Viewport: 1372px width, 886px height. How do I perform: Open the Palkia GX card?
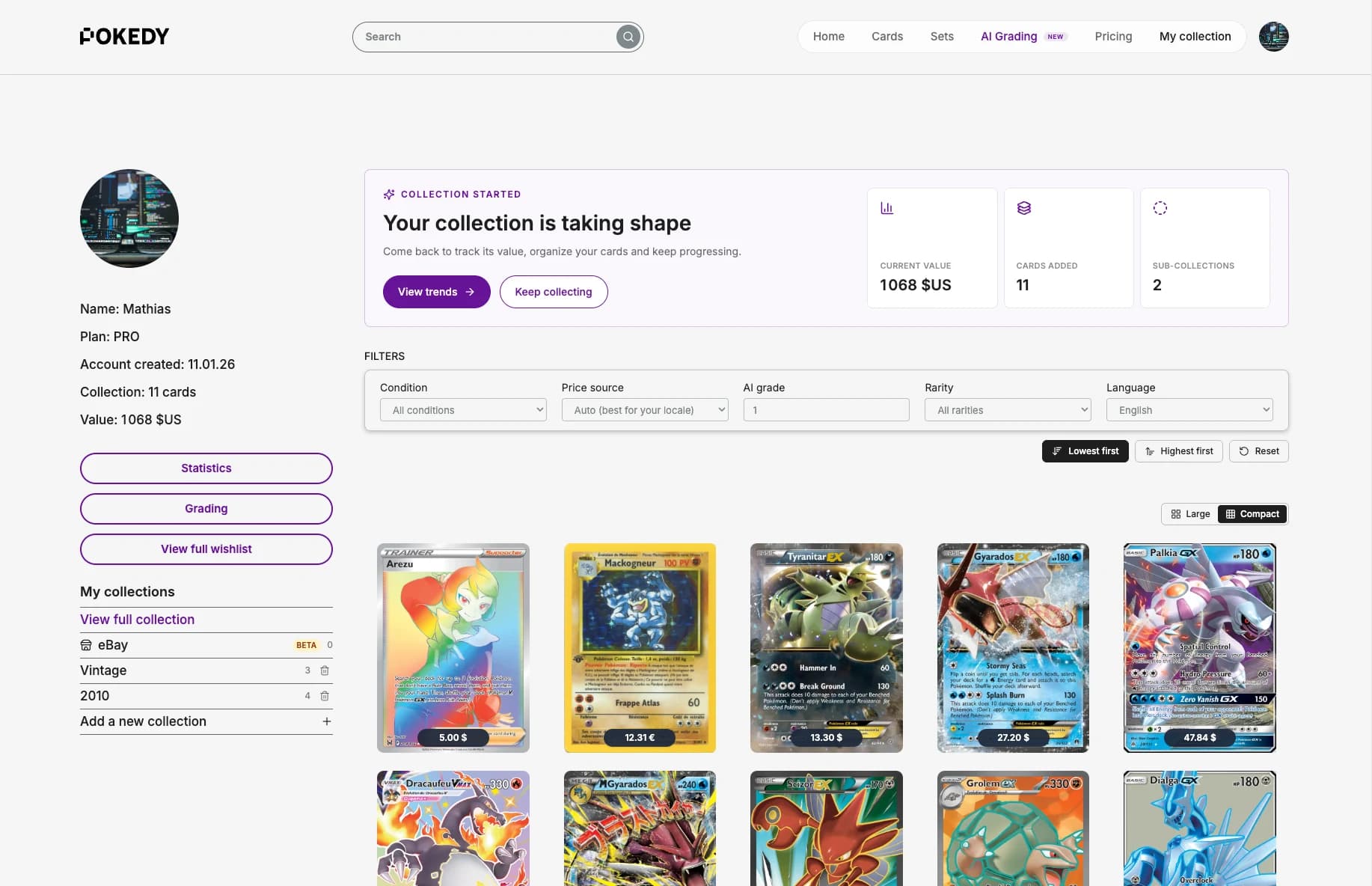click(1200, 648)
